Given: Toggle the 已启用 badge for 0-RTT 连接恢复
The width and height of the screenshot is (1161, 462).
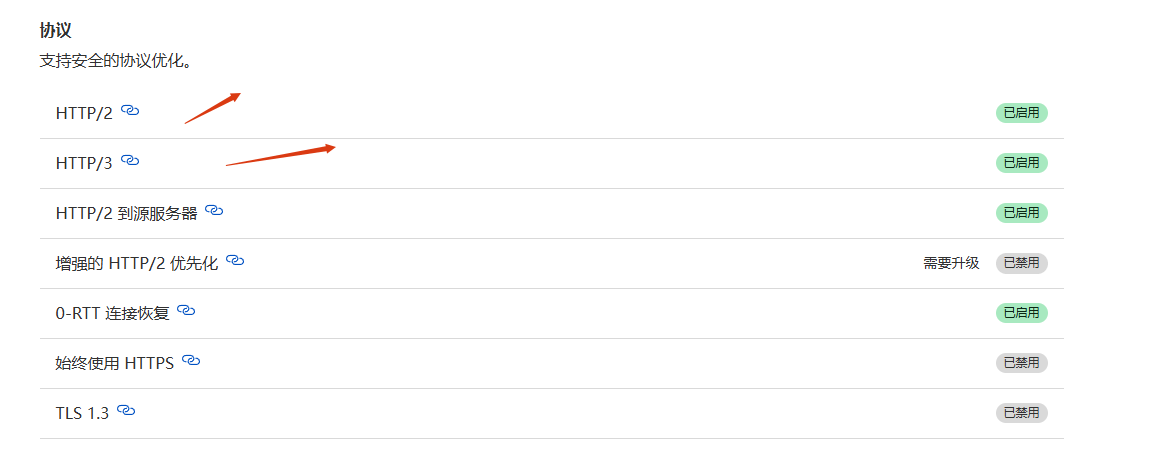Looking at the screenshot, I should 1021,313.
